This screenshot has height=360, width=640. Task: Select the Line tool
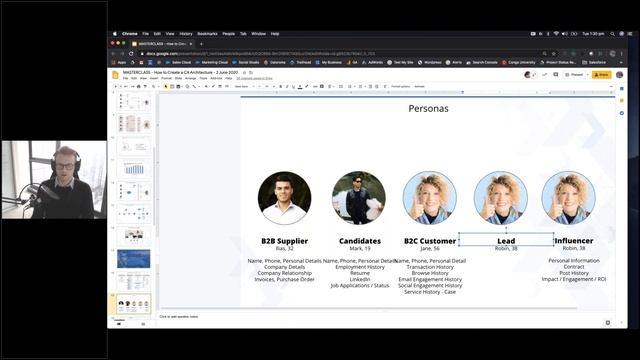[x=194, y=87]
